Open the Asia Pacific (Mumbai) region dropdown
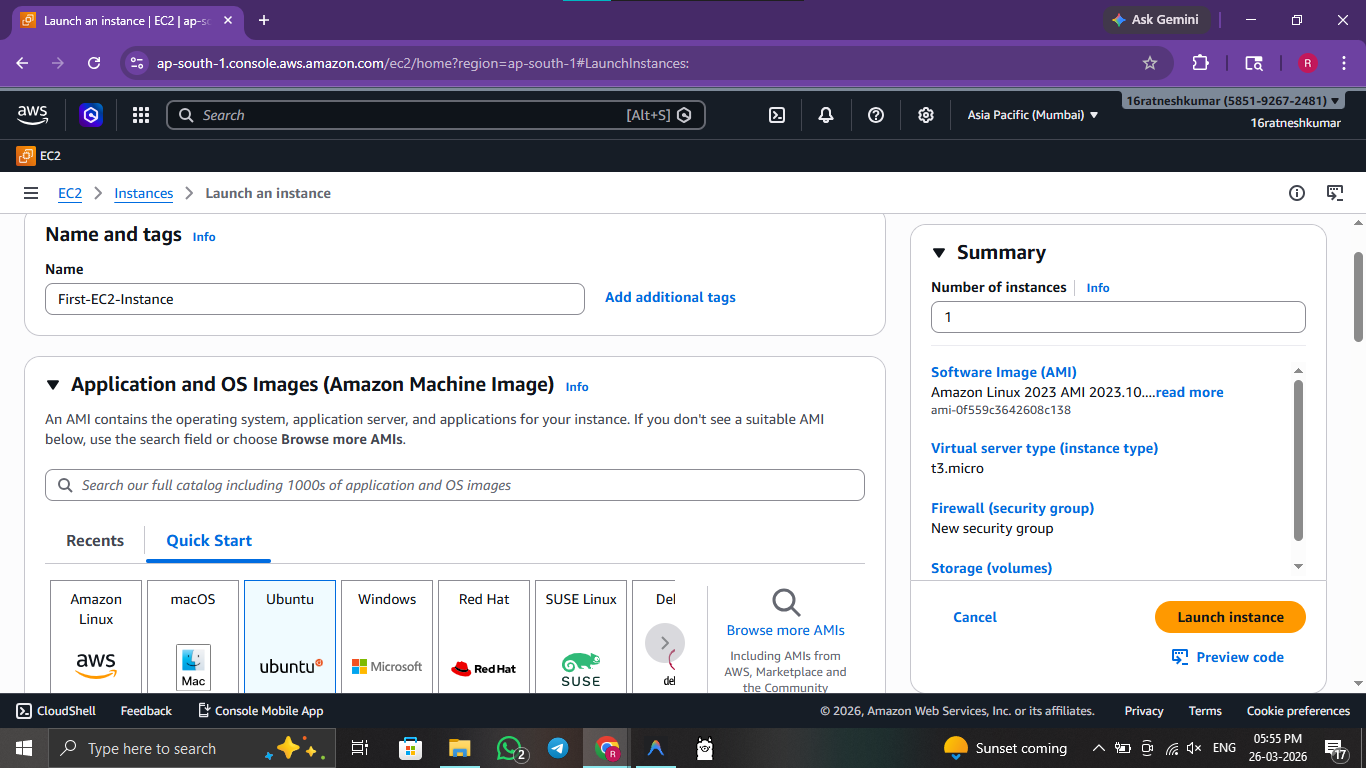This screenshot has height=768, width=1366. coord(1033,115)
